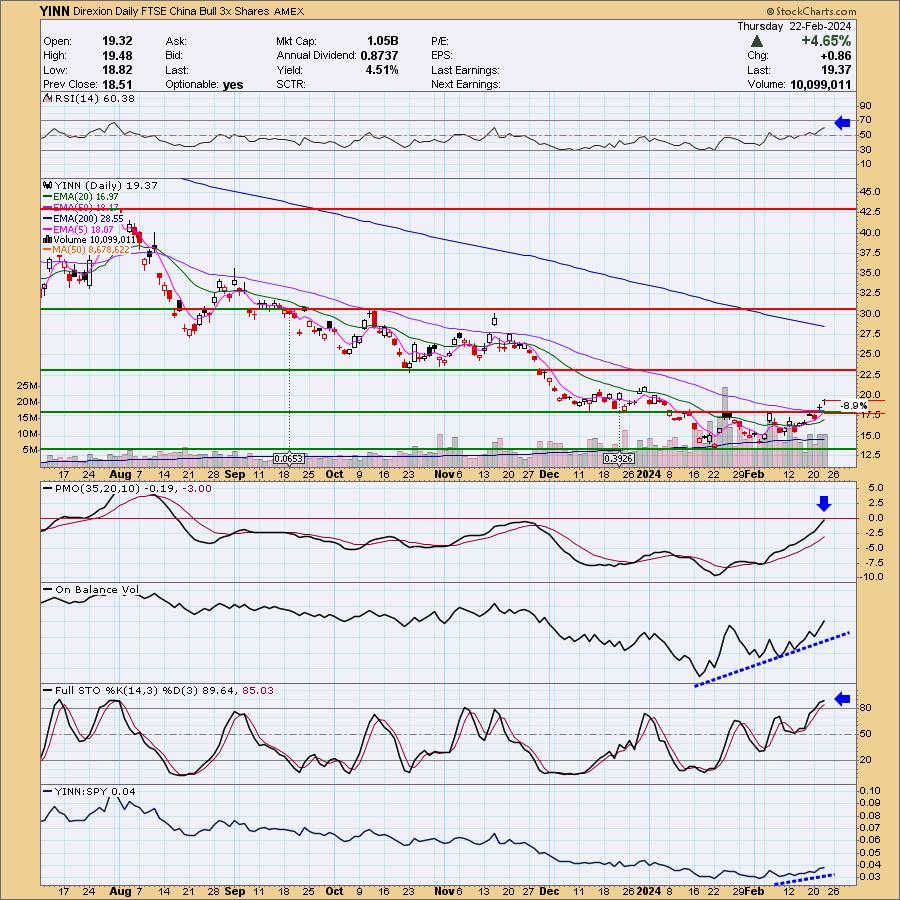Click the candlestick icon beside YINN (Daily)
Viewport: 900px width, 900px height.
48,185
